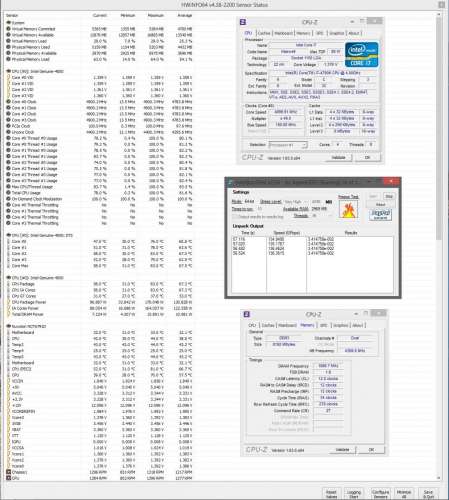Click the icon beside Uncore Clock
449x500 pixels.
pyautogui.click(x=9, y=132)
